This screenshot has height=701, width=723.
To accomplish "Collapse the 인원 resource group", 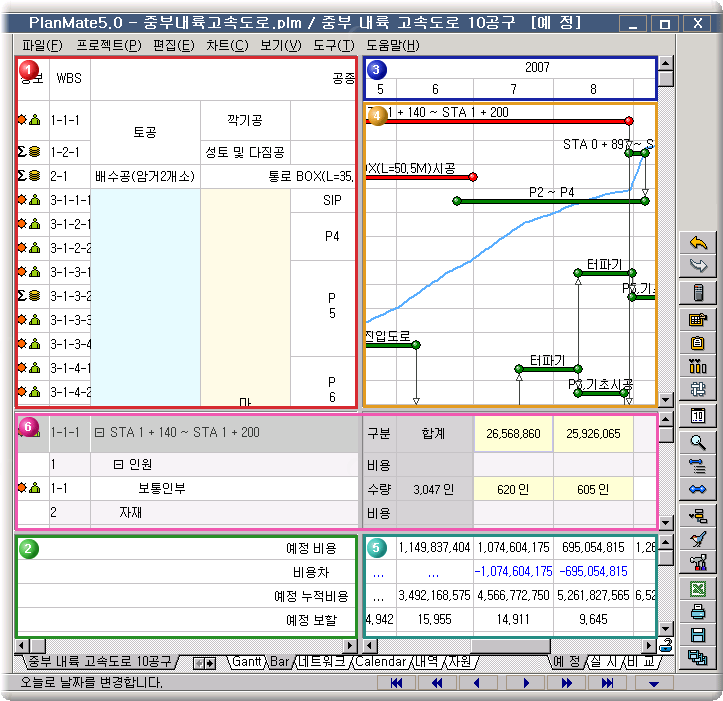I will click(118, 465).
